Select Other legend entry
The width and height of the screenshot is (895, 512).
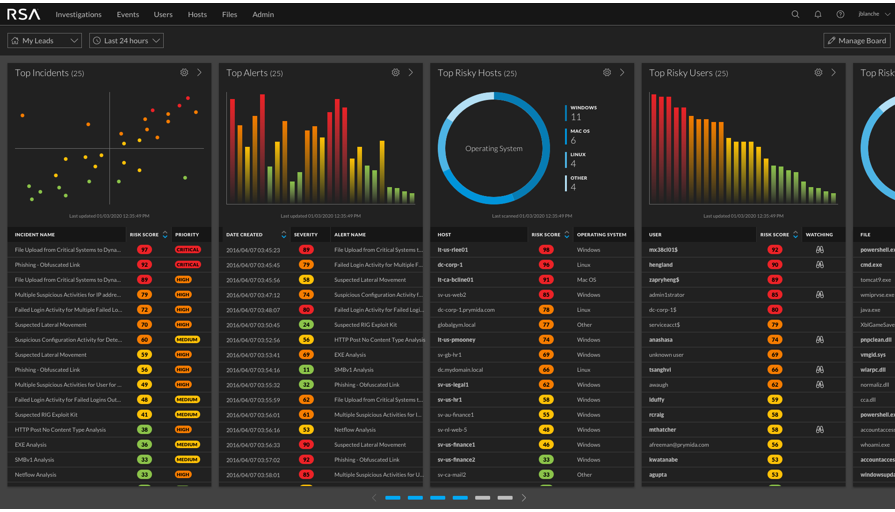coord(576,183)
